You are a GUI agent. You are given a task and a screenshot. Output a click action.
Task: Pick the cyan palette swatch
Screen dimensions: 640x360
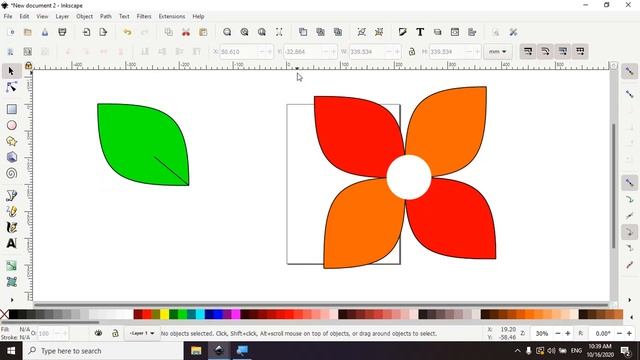point(200,314)
